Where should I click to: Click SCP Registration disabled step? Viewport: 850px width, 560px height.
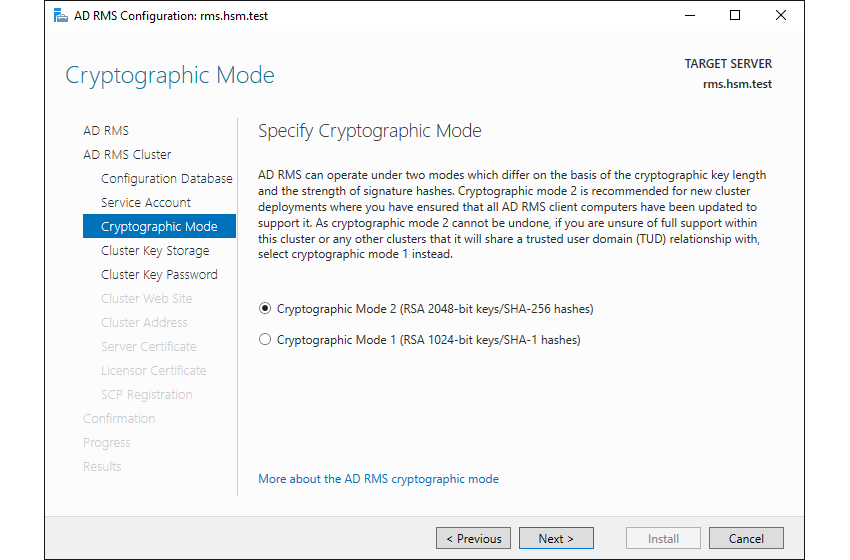click(146, 394)
